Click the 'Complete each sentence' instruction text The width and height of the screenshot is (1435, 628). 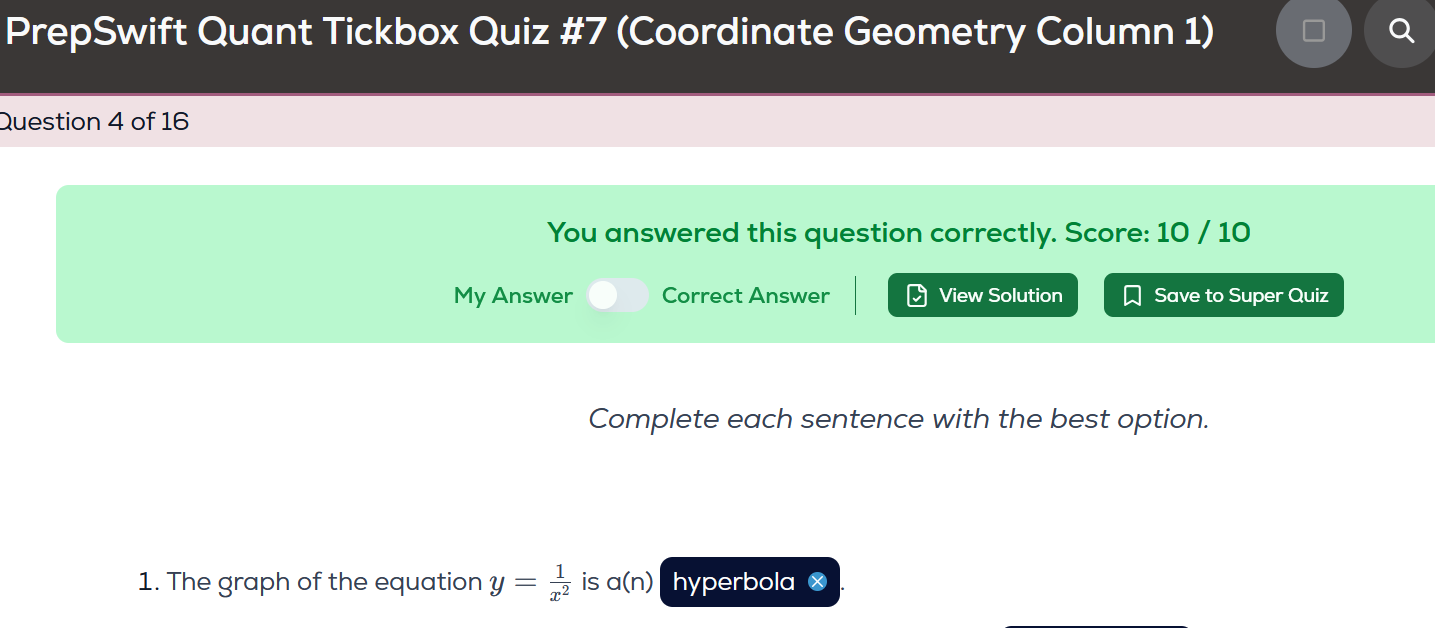898,418
